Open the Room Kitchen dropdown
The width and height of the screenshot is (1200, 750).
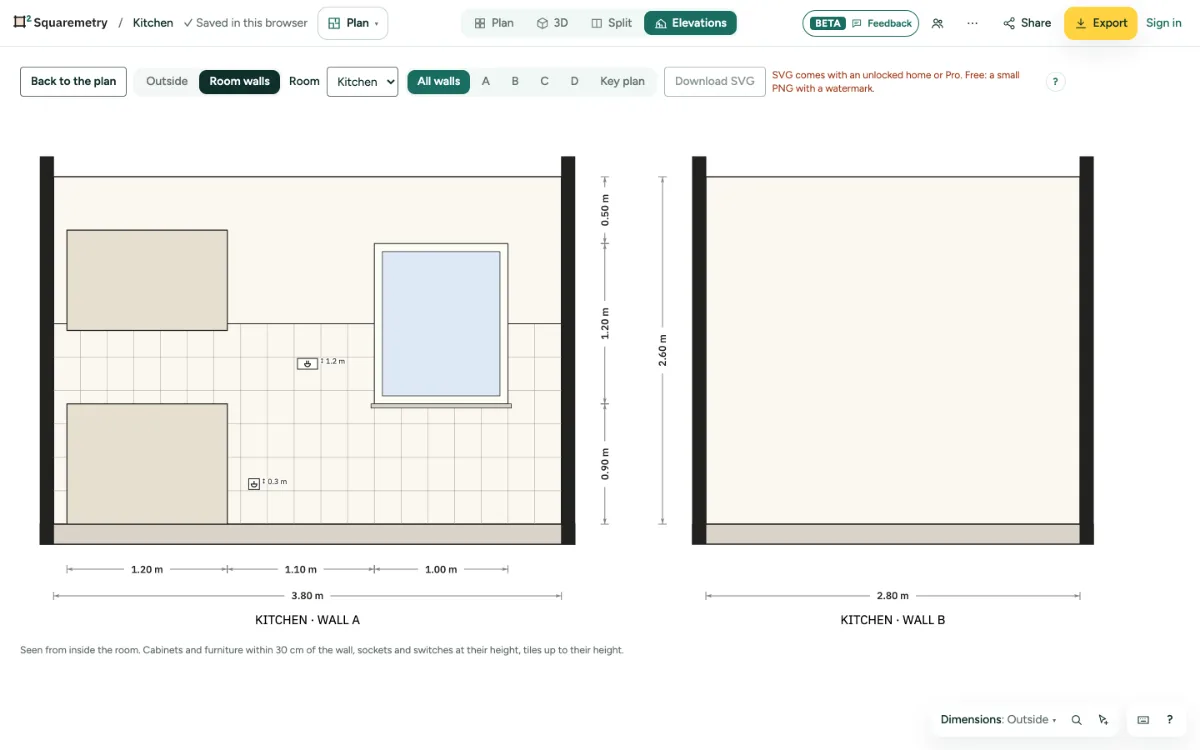[362, 82]
